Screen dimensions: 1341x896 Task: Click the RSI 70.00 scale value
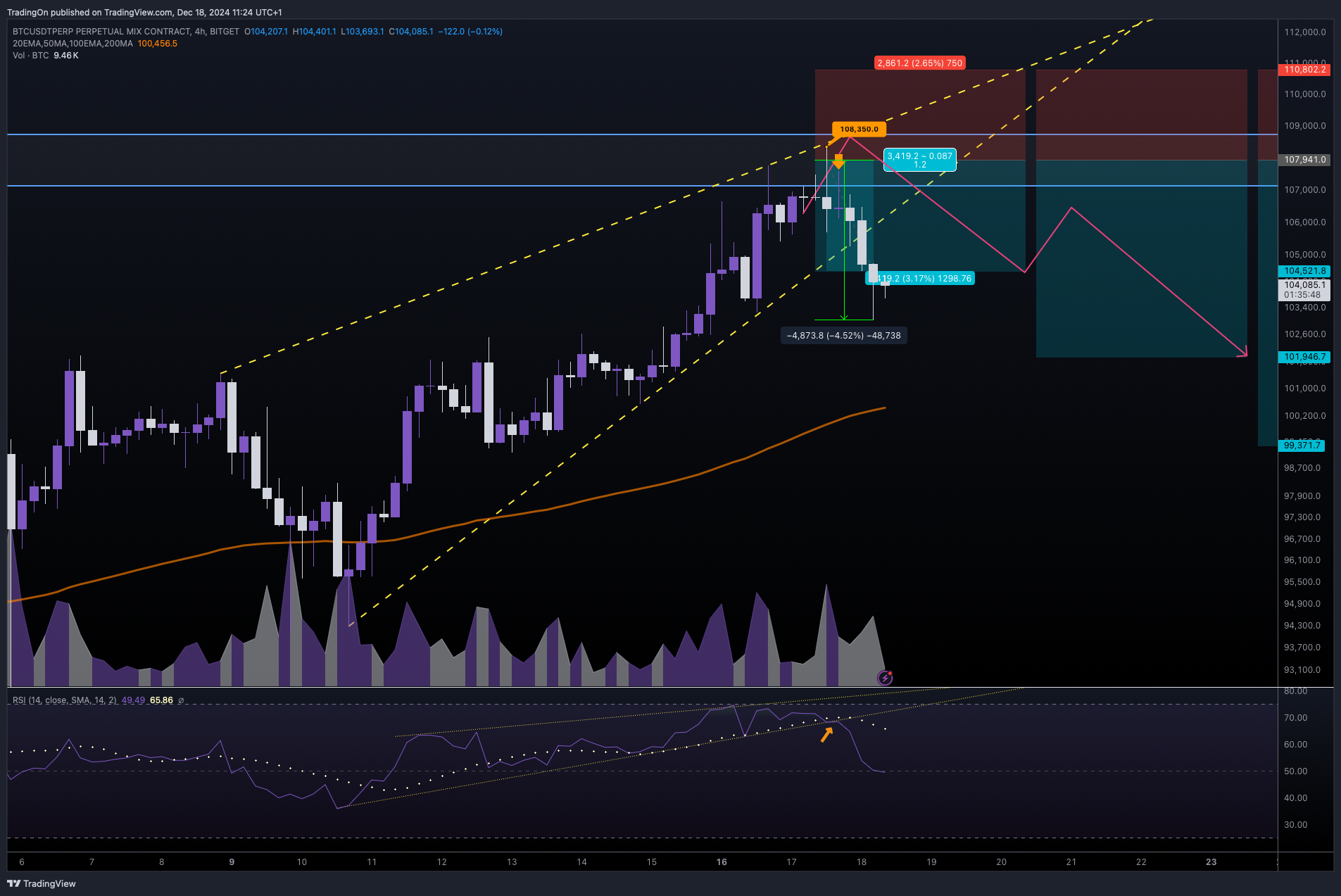point(1296,718)
